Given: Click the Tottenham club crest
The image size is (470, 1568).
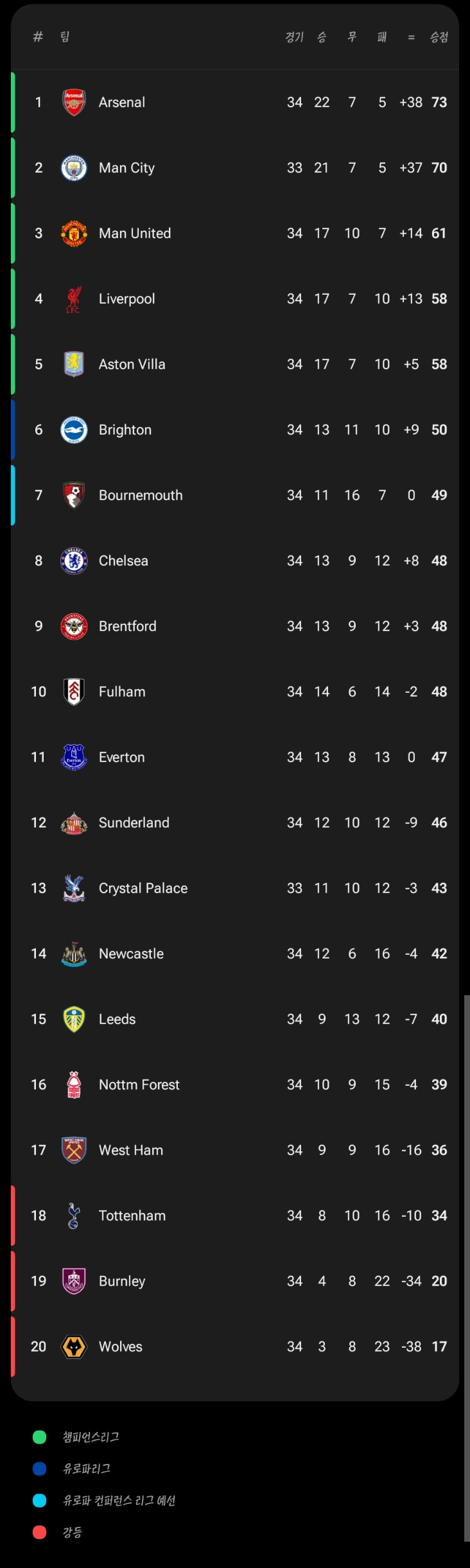Looking at the screenshot, I should coord(74,1215).
